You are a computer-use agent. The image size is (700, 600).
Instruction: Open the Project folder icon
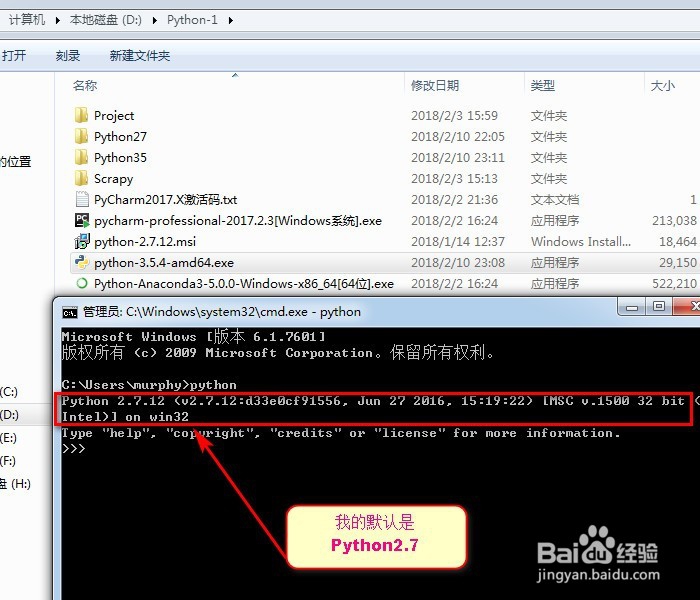[x=81, y=115]
